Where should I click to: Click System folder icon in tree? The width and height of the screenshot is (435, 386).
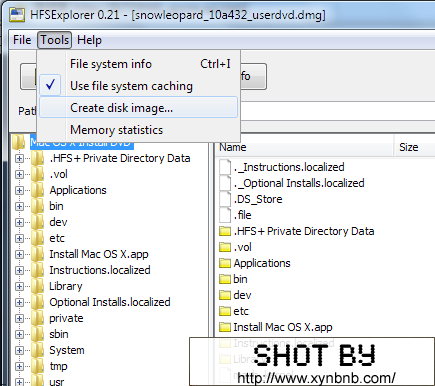pos(38,350)
